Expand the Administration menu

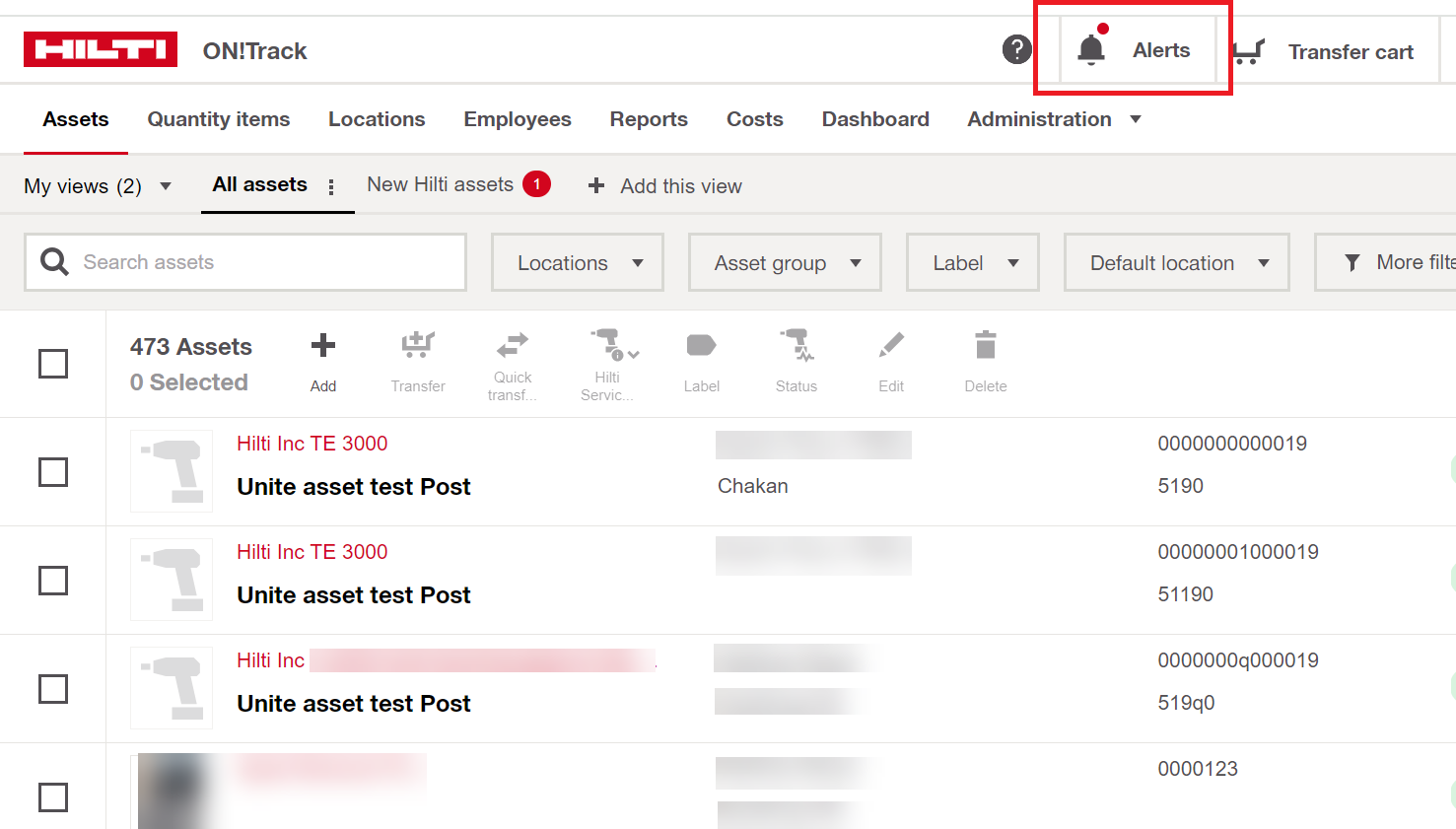tap(1054, 119)
